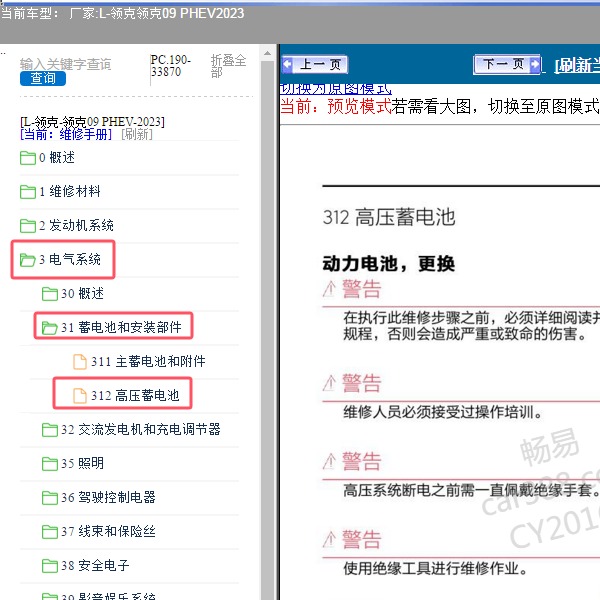The height and width of the screenshot is (600, 600).
Task: Click folder icon beside 32 交流发电机和充电调节器
Action: point(50,430)
